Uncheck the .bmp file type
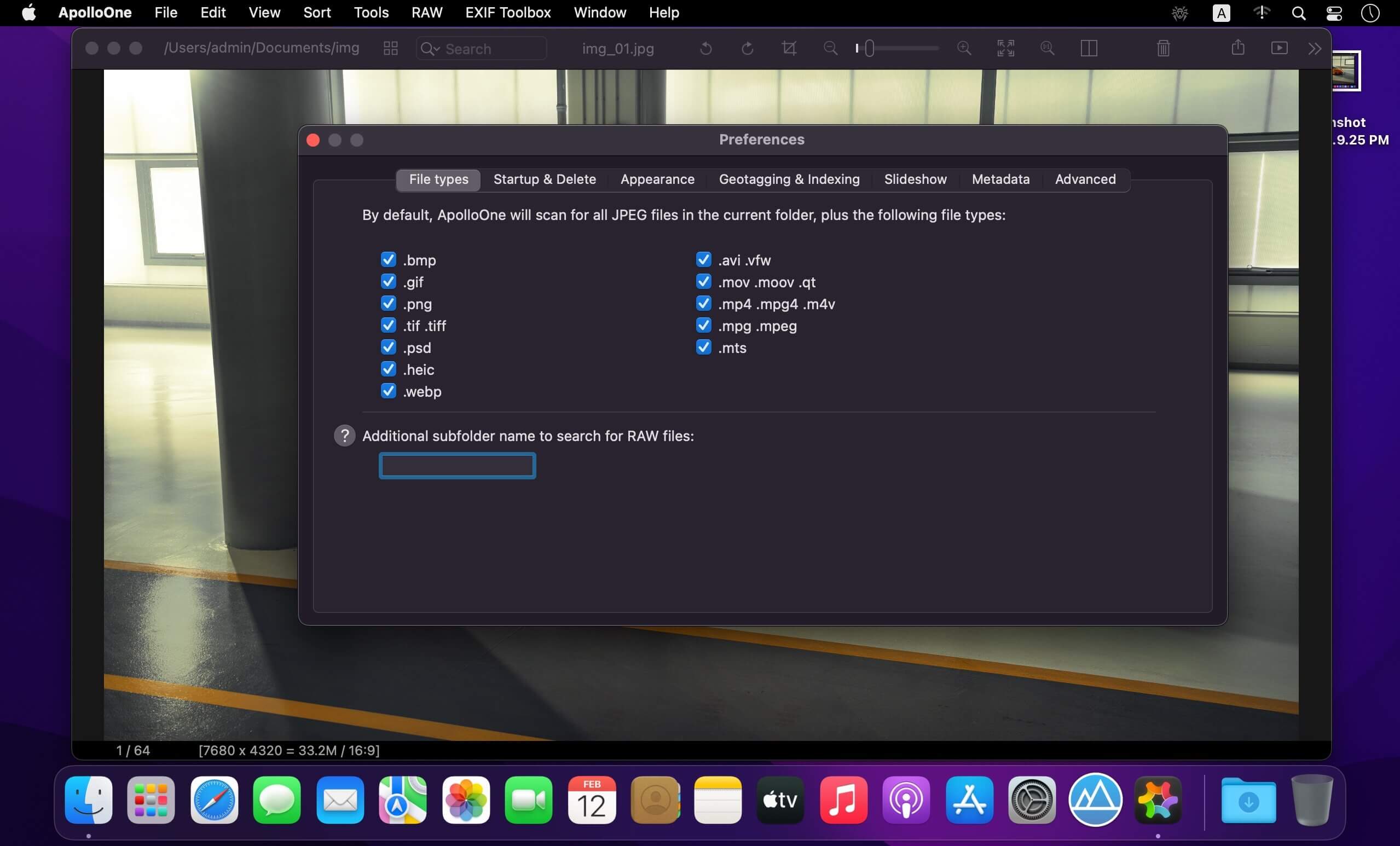The image size is (1400, 846). (x=388, y=259)
